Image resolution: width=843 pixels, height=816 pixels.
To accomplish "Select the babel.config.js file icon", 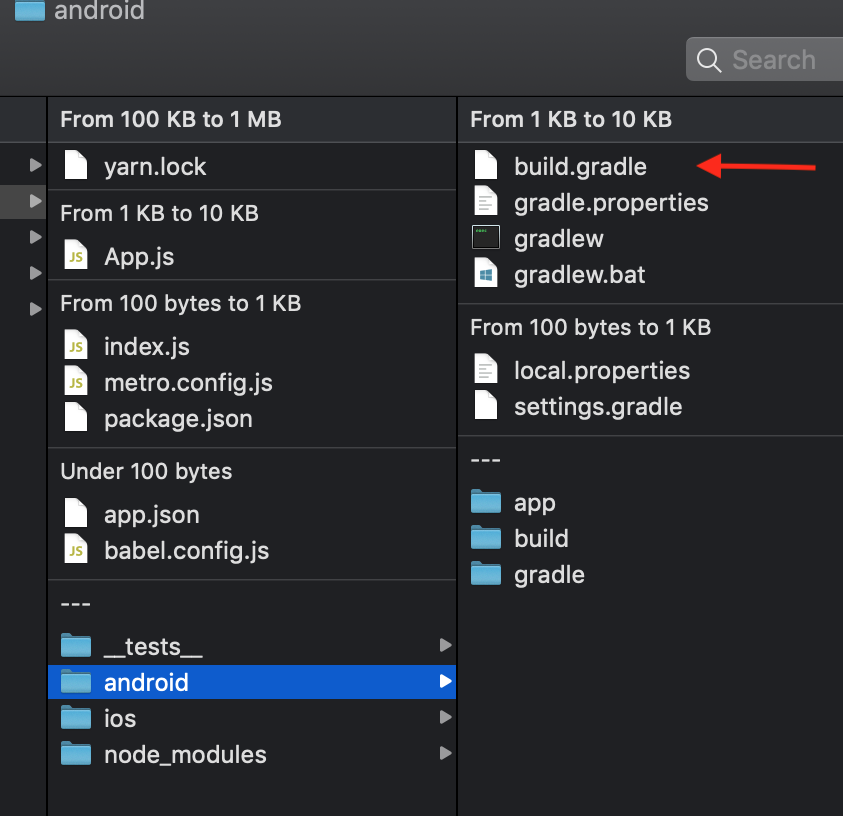I will 76,550.
